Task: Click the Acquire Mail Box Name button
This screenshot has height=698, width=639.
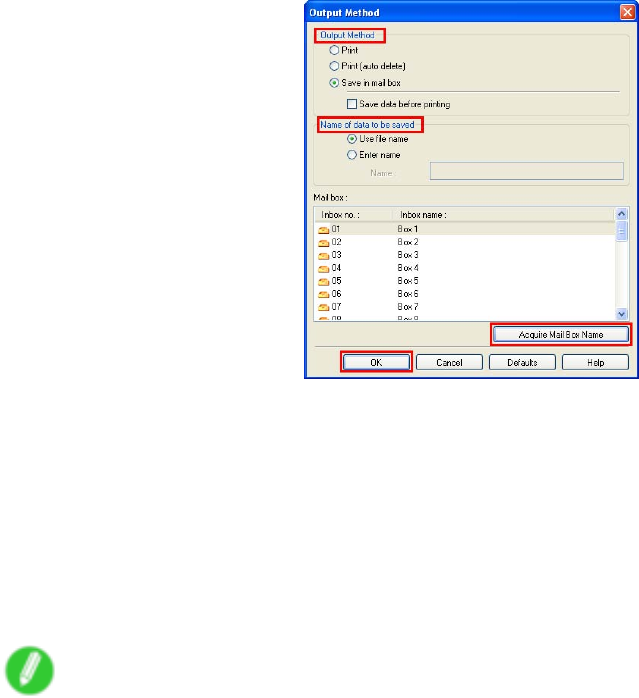Action: point(561,335)
